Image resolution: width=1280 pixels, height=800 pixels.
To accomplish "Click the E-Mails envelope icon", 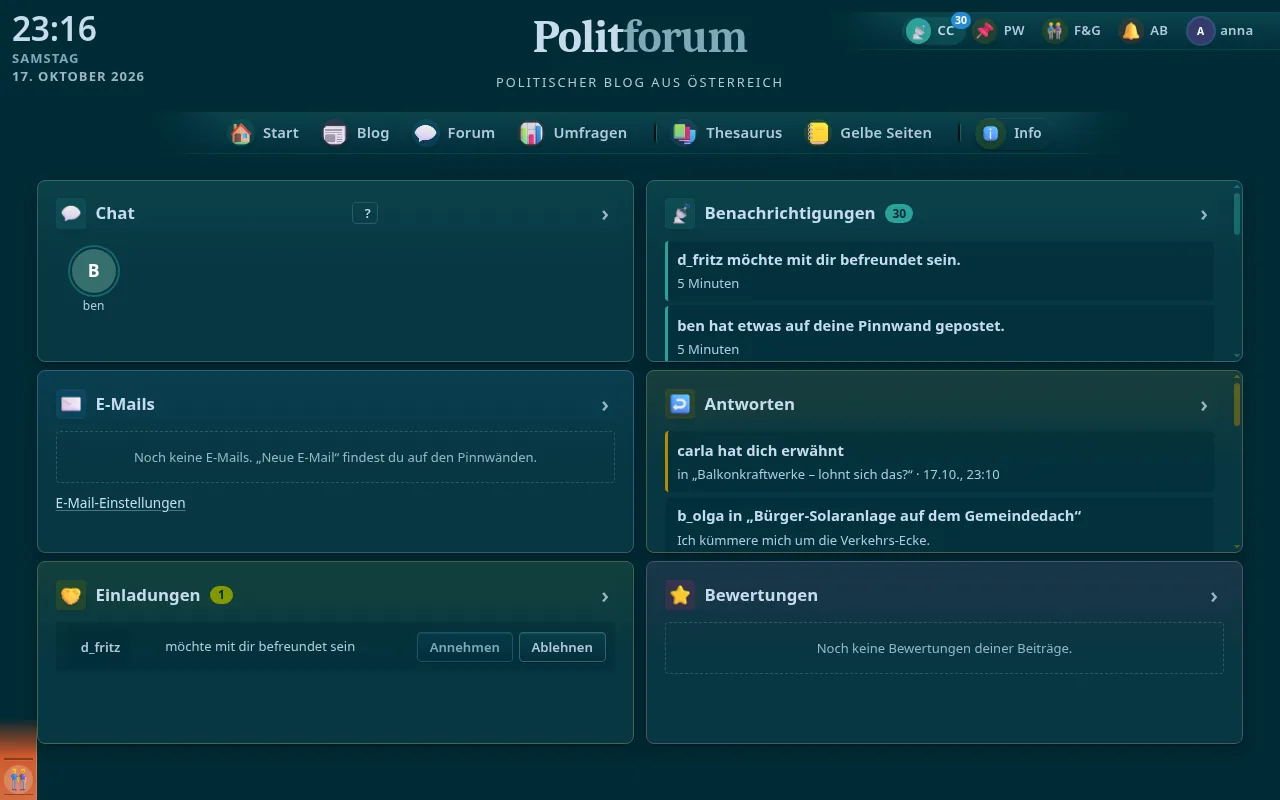I will coord(71,404).
